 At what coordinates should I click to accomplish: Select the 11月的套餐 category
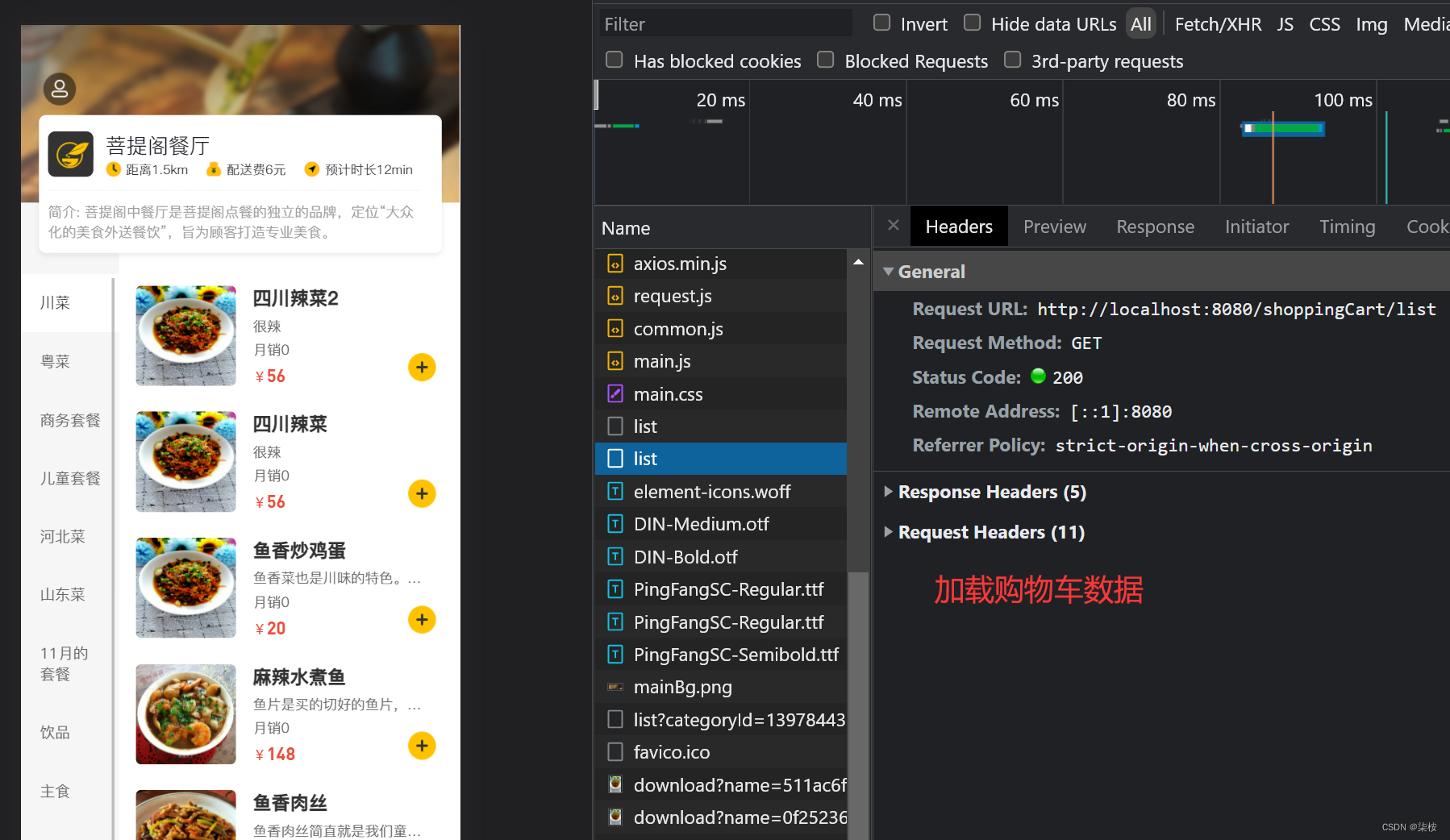click(65, 663)
